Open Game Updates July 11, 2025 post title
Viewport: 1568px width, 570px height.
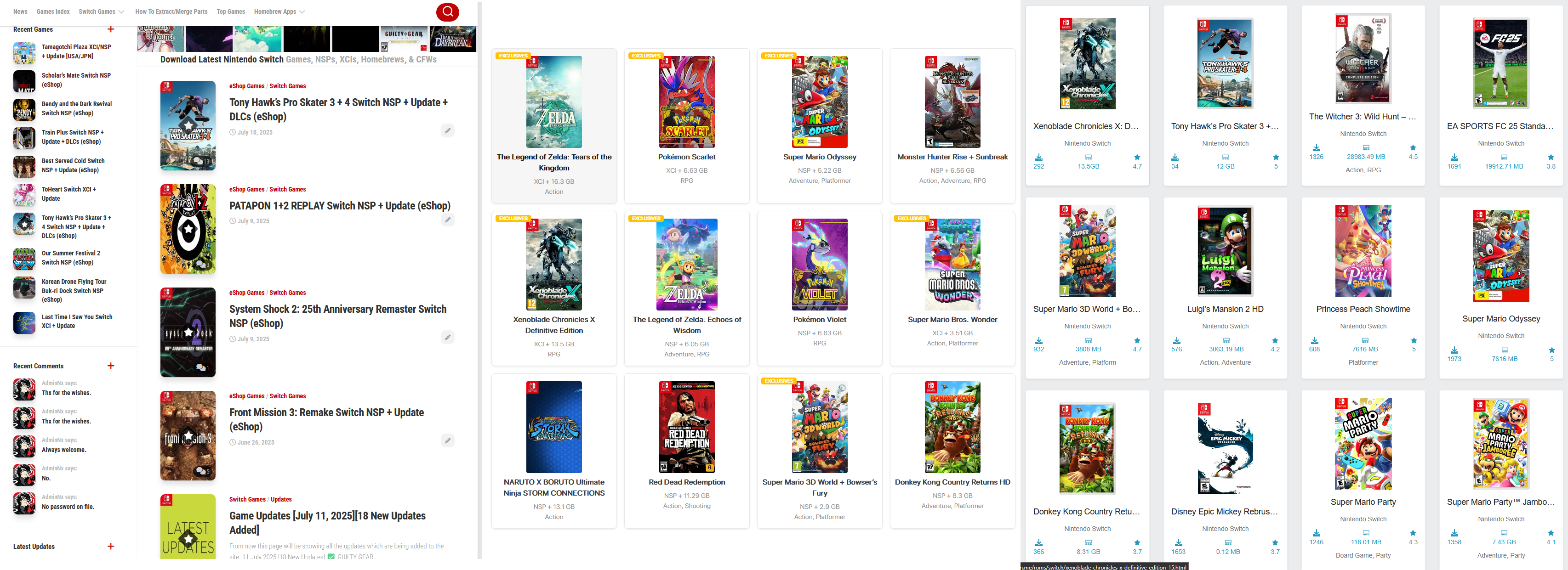click(x=327, y=523)
